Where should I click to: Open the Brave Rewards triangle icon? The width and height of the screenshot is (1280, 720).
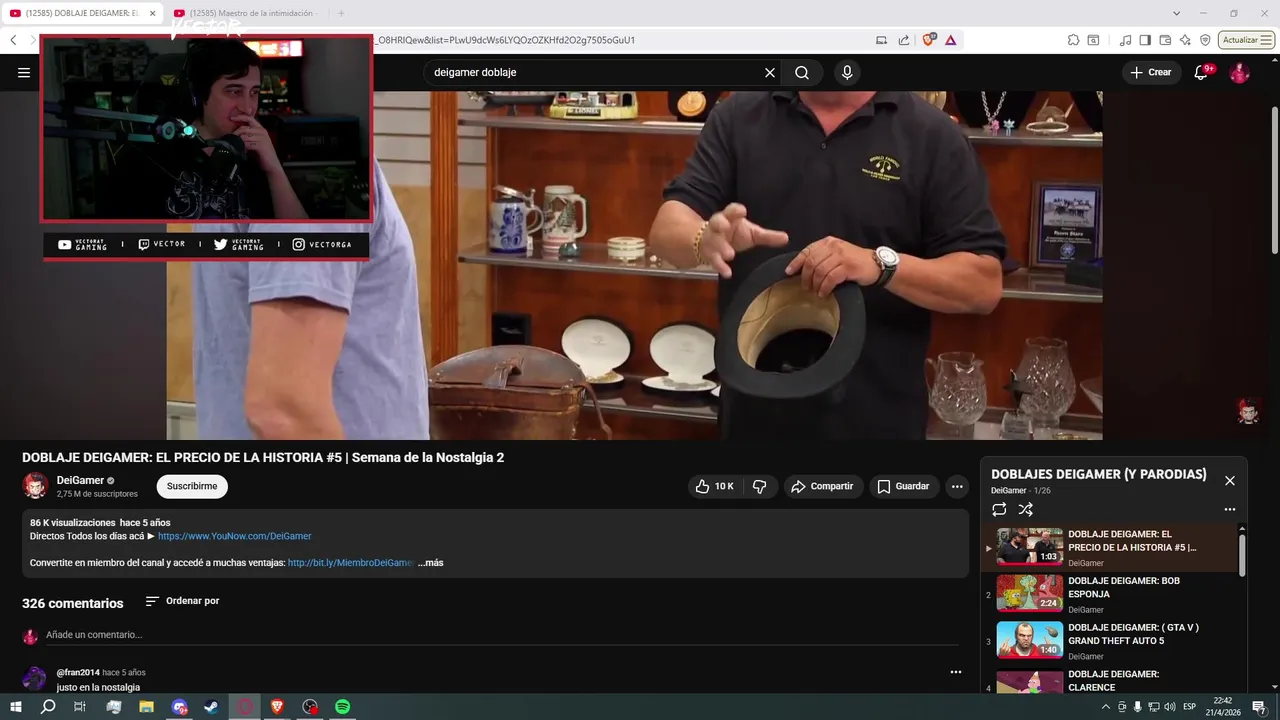950,40
